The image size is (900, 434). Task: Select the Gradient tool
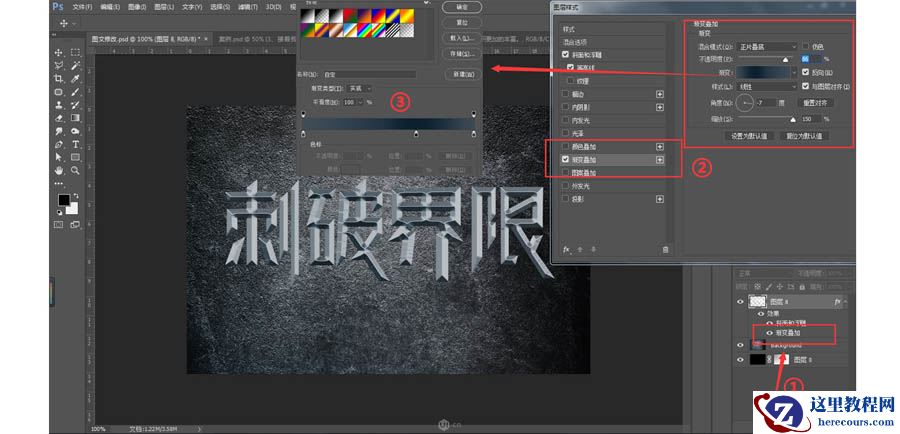[x=75, y=118]
